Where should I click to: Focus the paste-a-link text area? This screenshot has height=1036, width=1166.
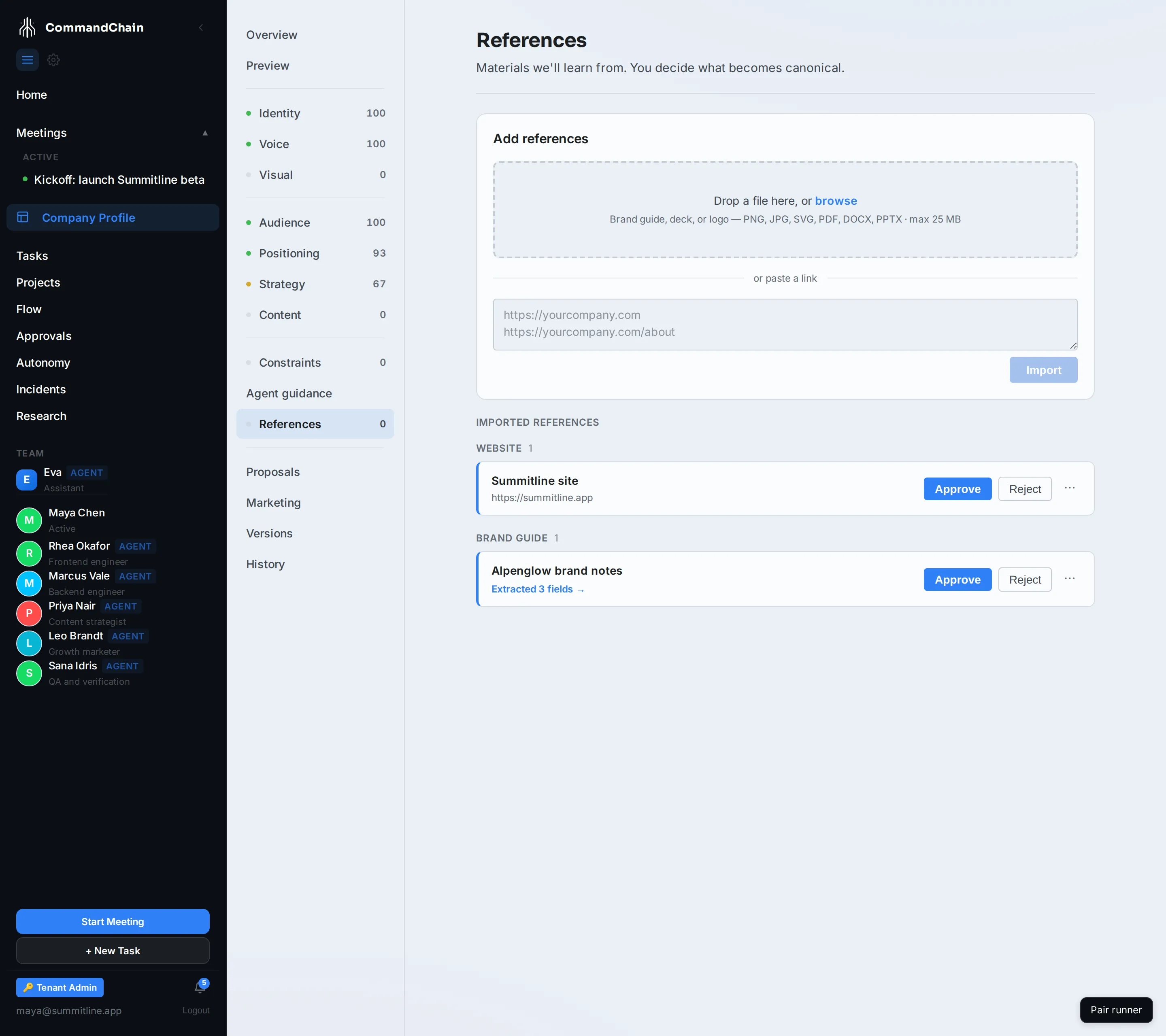coord(785,324)
